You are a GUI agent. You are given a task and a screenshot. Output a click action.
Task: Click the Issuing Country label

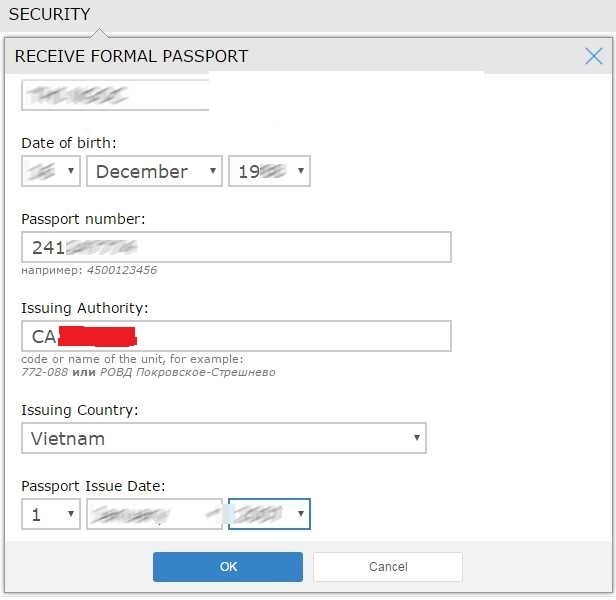[x=80, y=410]
